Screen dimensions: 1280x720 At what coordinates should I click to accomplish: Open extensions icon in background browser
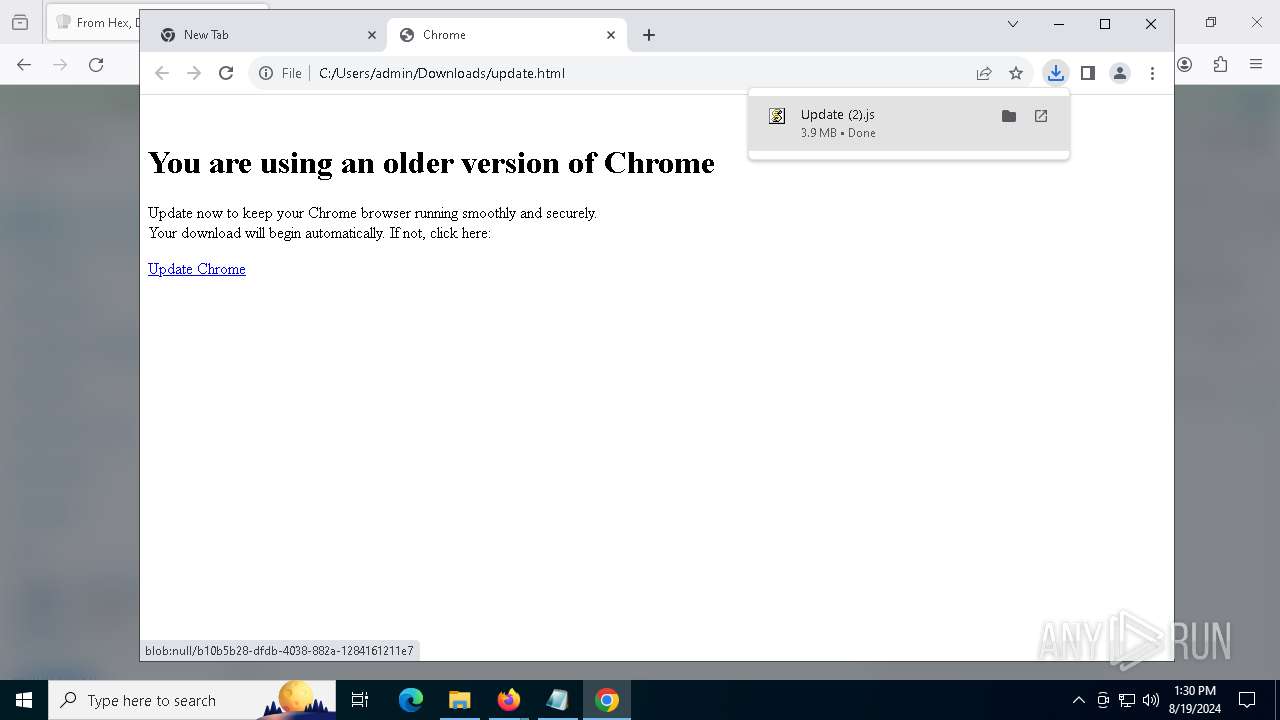[x=1220, y=65]
